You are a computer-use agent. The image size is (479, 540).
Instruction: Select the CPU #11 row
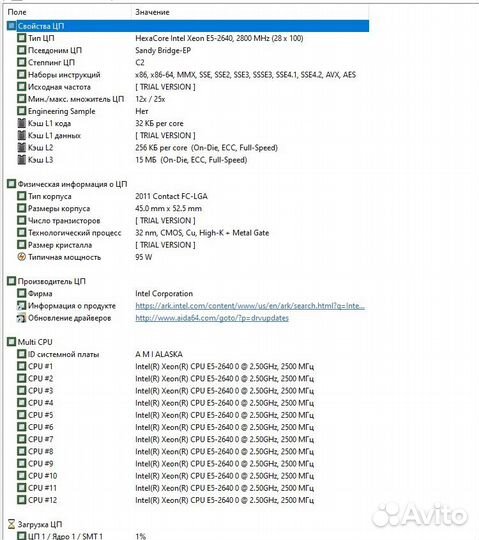pyautogui.click(x=166, y=488)
